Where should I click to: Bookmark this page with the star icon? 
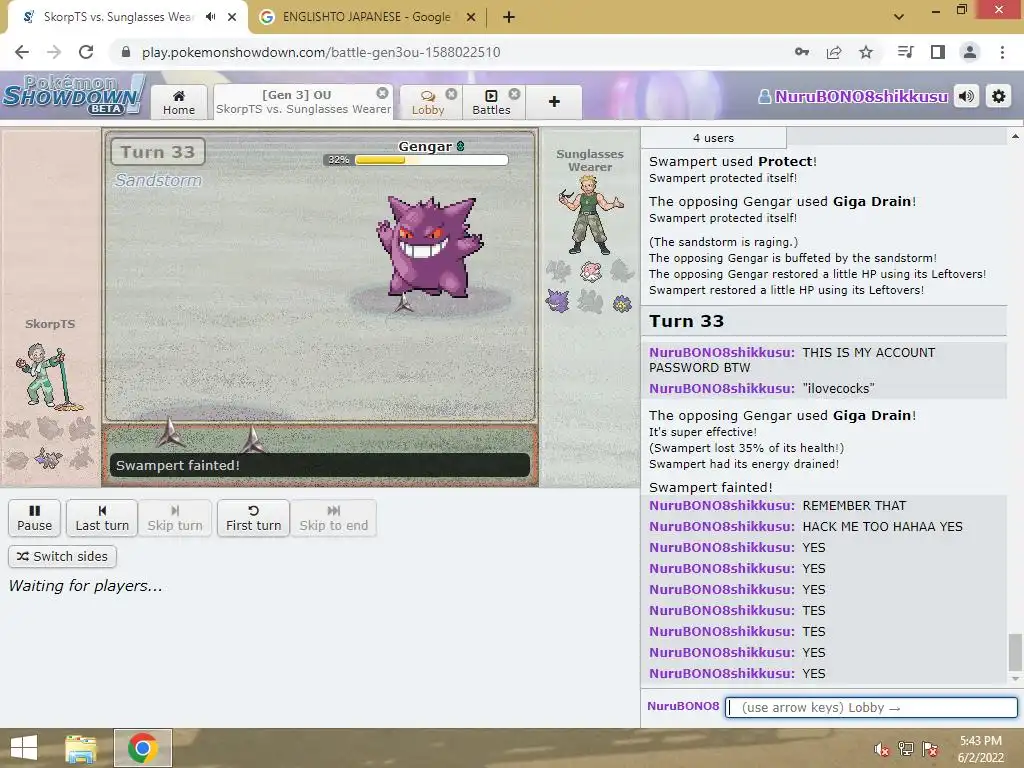coord(866,52)
